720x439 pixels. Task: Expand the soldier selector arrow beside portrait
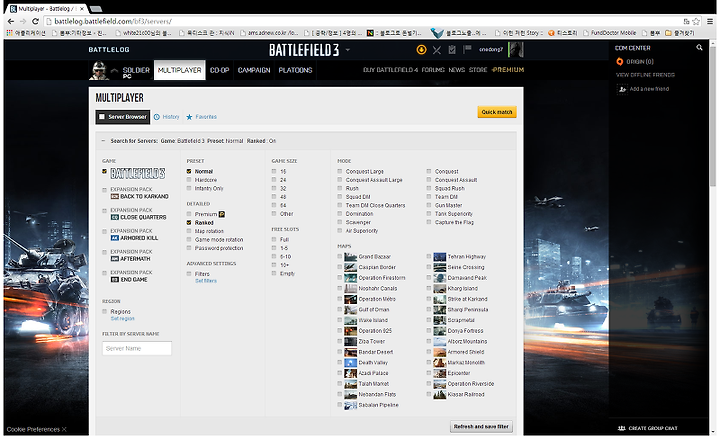114,70
